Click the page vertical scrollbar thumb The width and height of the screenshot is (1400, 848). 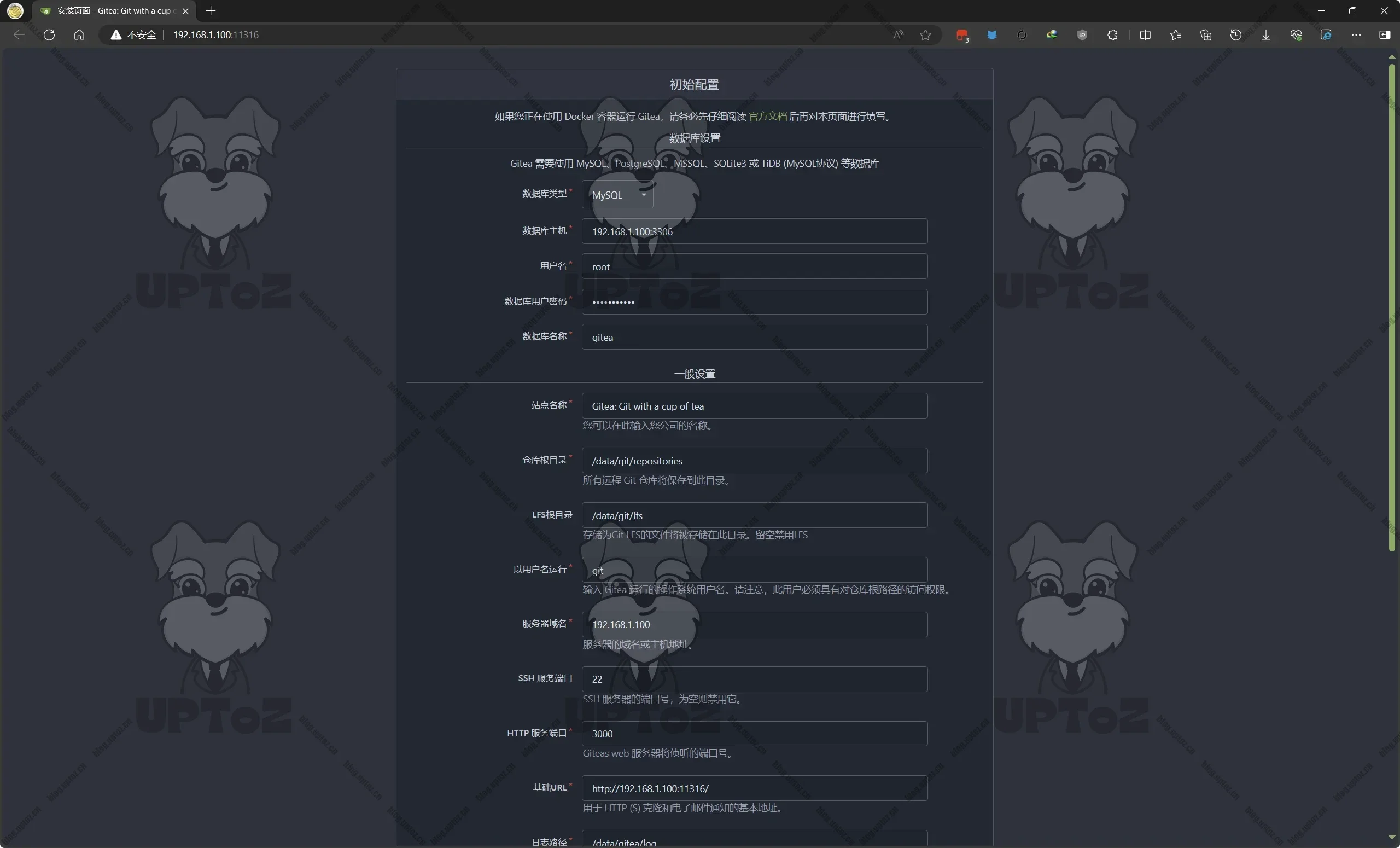(1391, 307)
